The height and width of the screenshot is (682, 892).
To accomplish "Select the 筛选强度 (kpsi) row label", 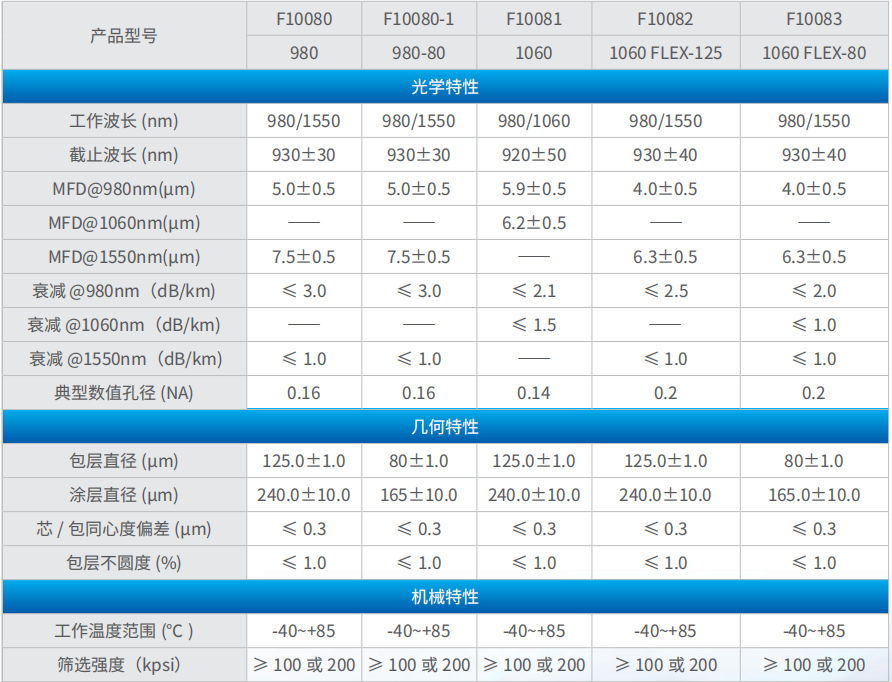I will 124,664.
